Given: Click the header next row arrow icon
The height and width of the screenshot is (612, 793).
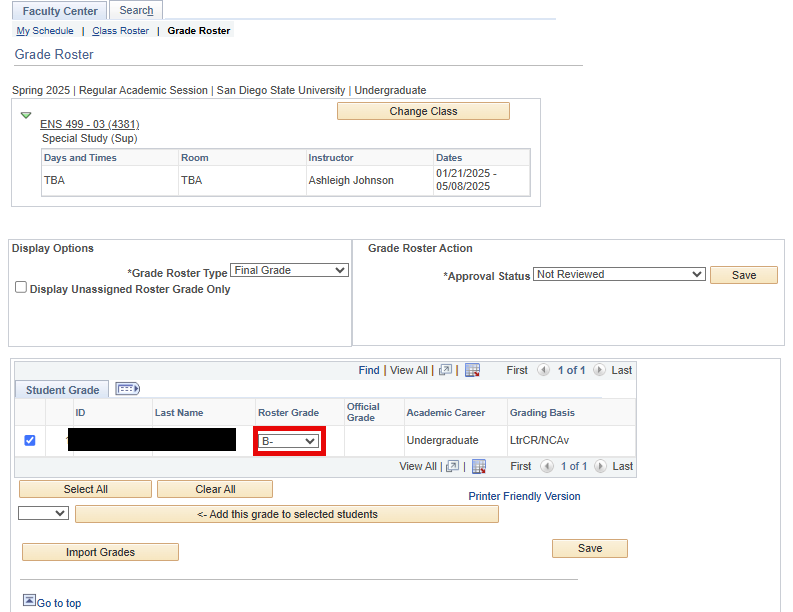Looking at the screenshot, I should coord(599,370).
